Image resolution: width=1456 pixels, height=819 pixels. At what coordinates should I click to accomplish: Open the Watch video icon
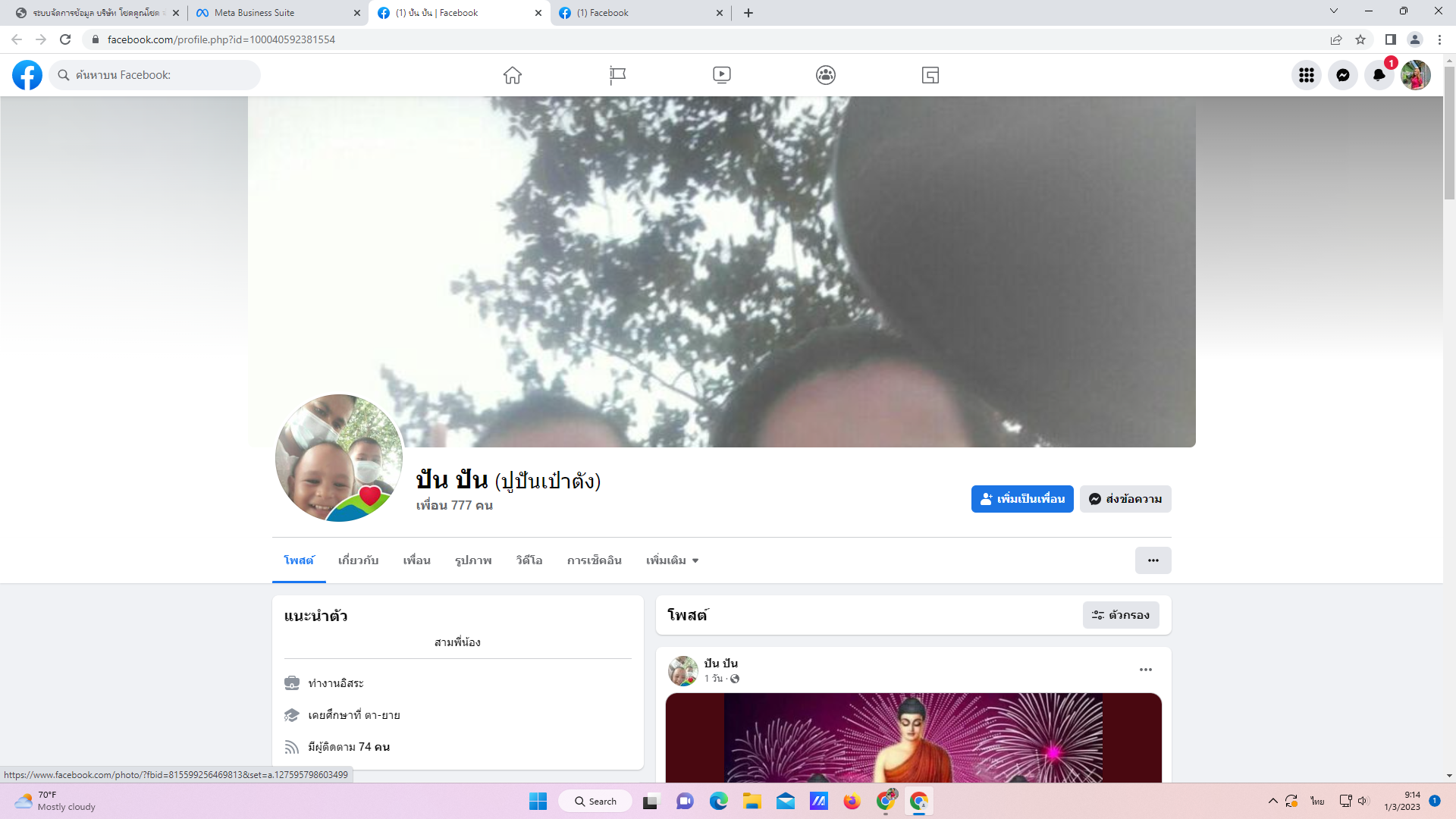[721, 75]
